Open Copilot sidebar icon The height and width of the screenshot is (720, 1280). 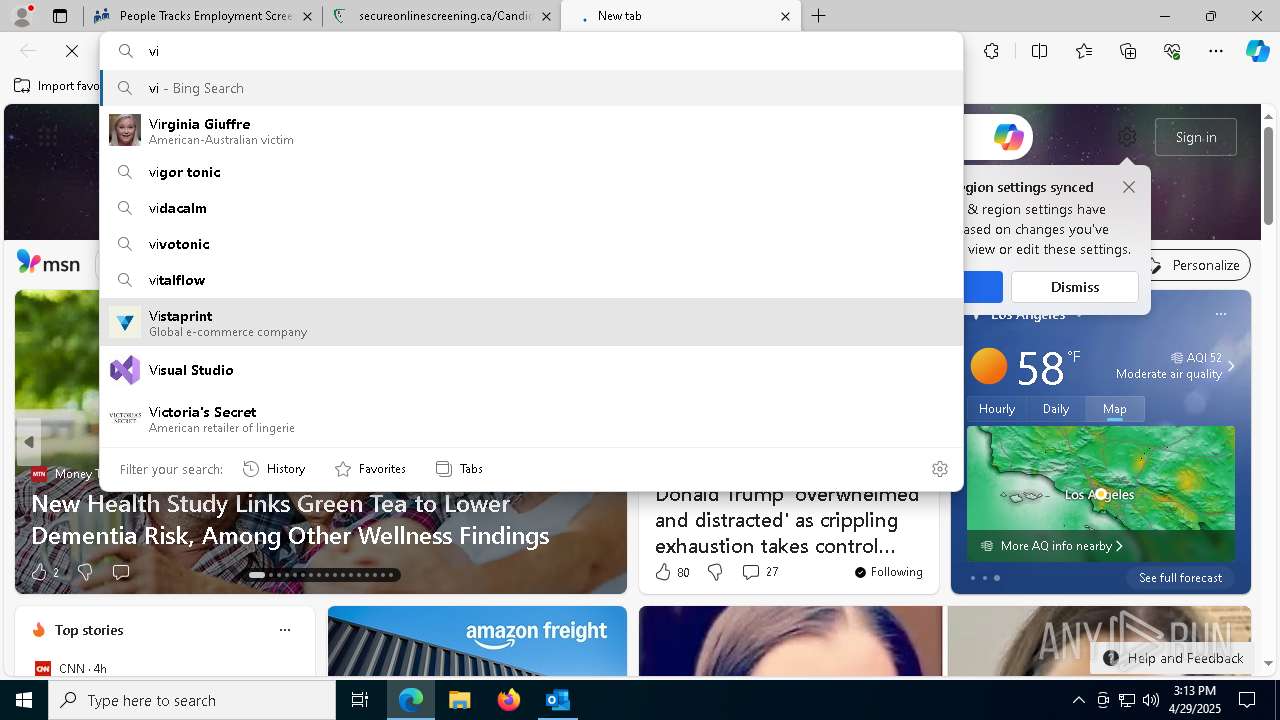point(1257,51)
